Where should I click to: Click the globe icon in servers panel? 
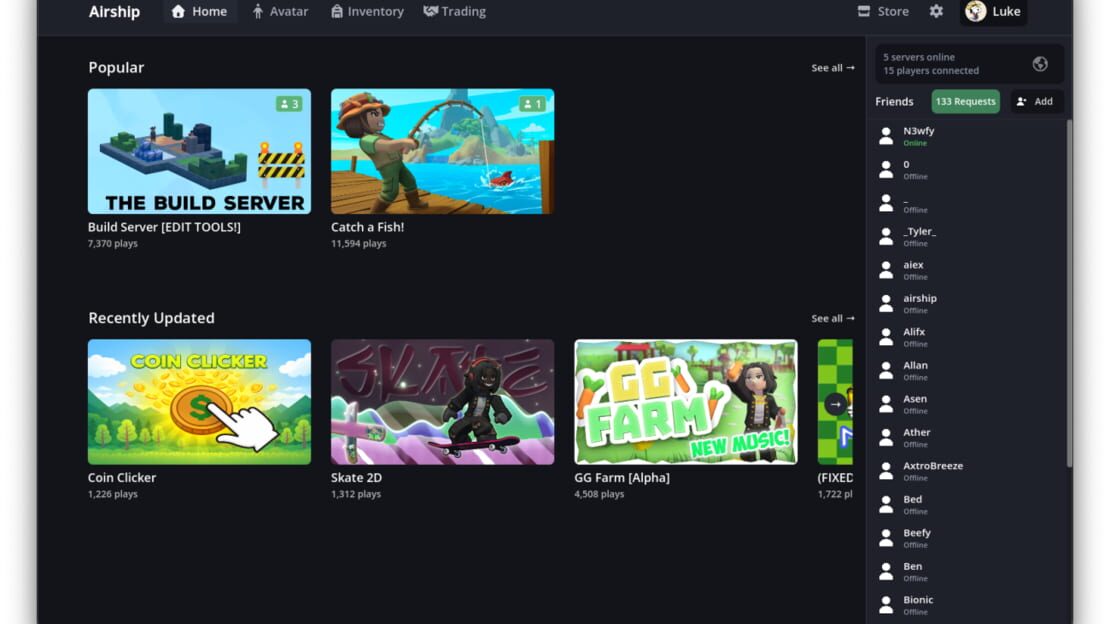coord(1040,64)
